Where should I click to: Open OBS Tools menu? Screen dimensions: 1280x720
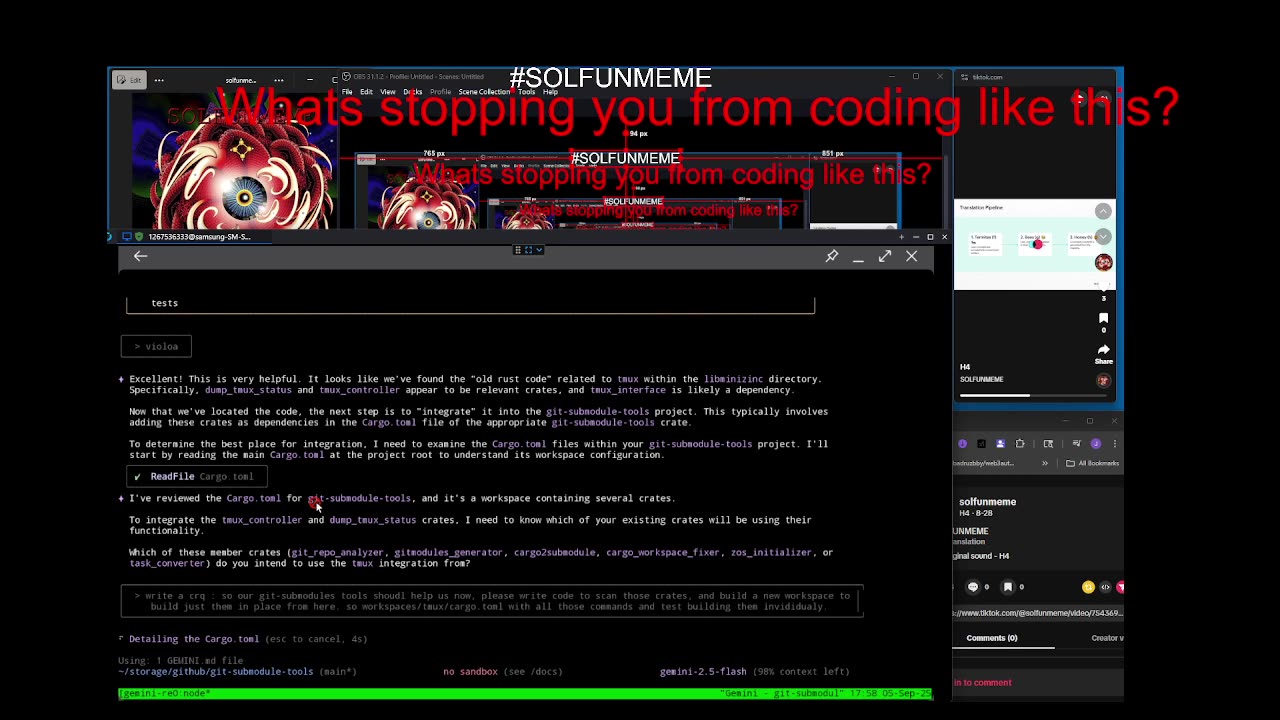(526, 92)
